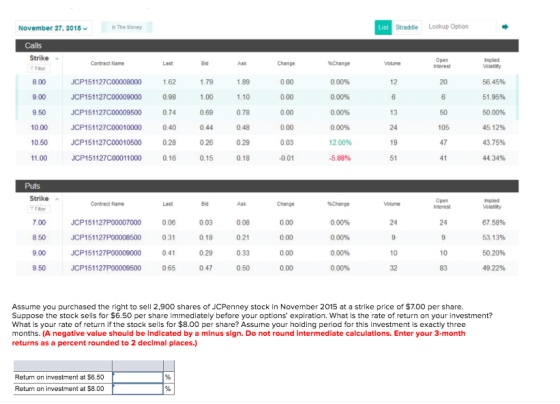Click the Lookup Option search field
The width and height of the screenshot is (560, 404).
pyautogui.click(x=461, y=27)
